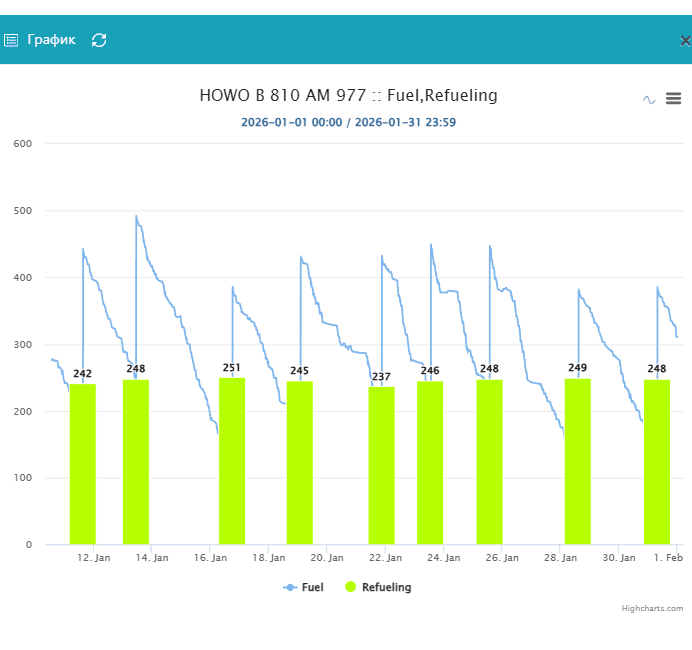
Task: Click the refueling bar labeled 245
Action: tap(299, 462)
